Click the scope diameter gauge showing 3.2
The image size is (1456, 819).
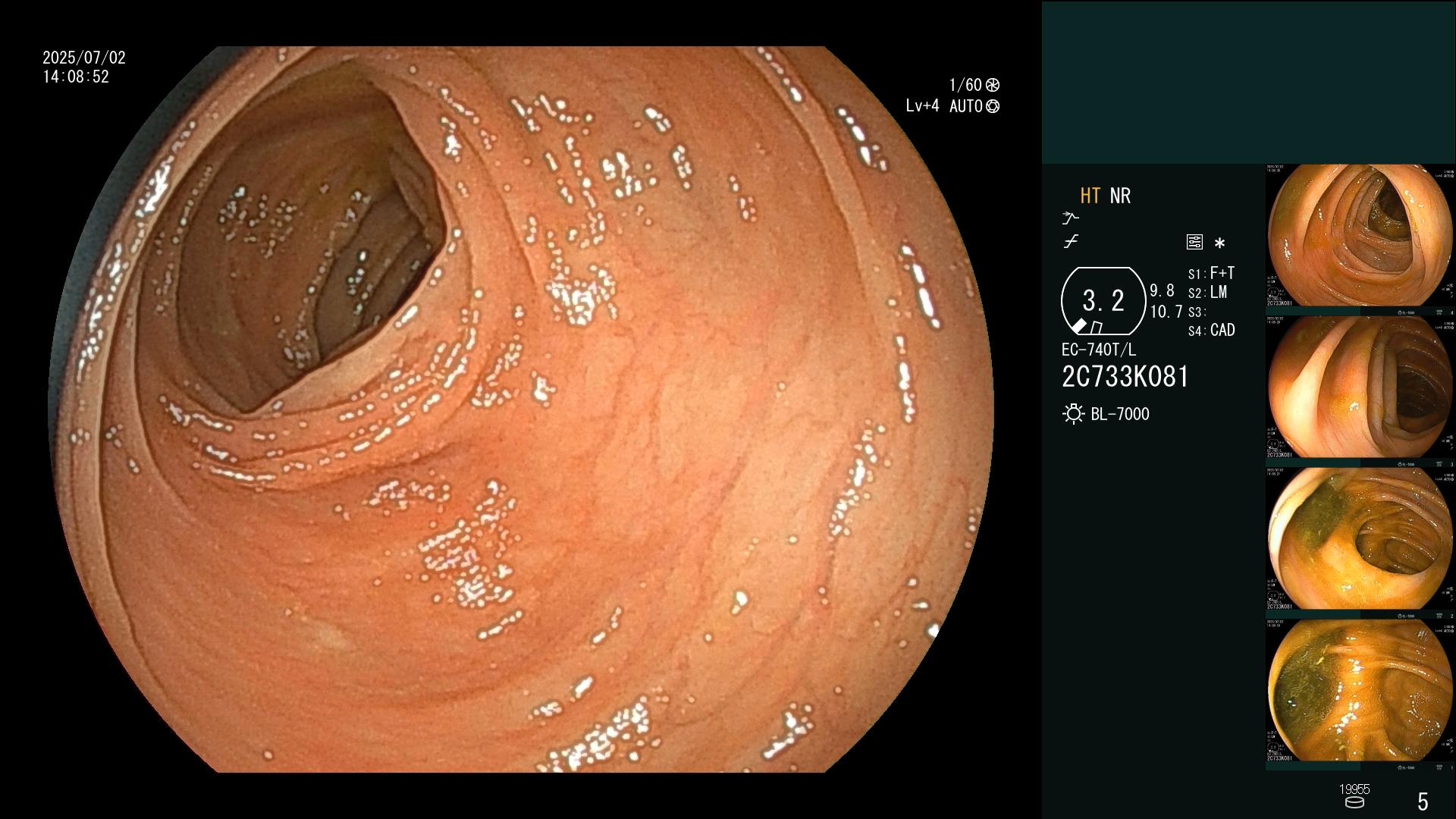click(1103, 301)
